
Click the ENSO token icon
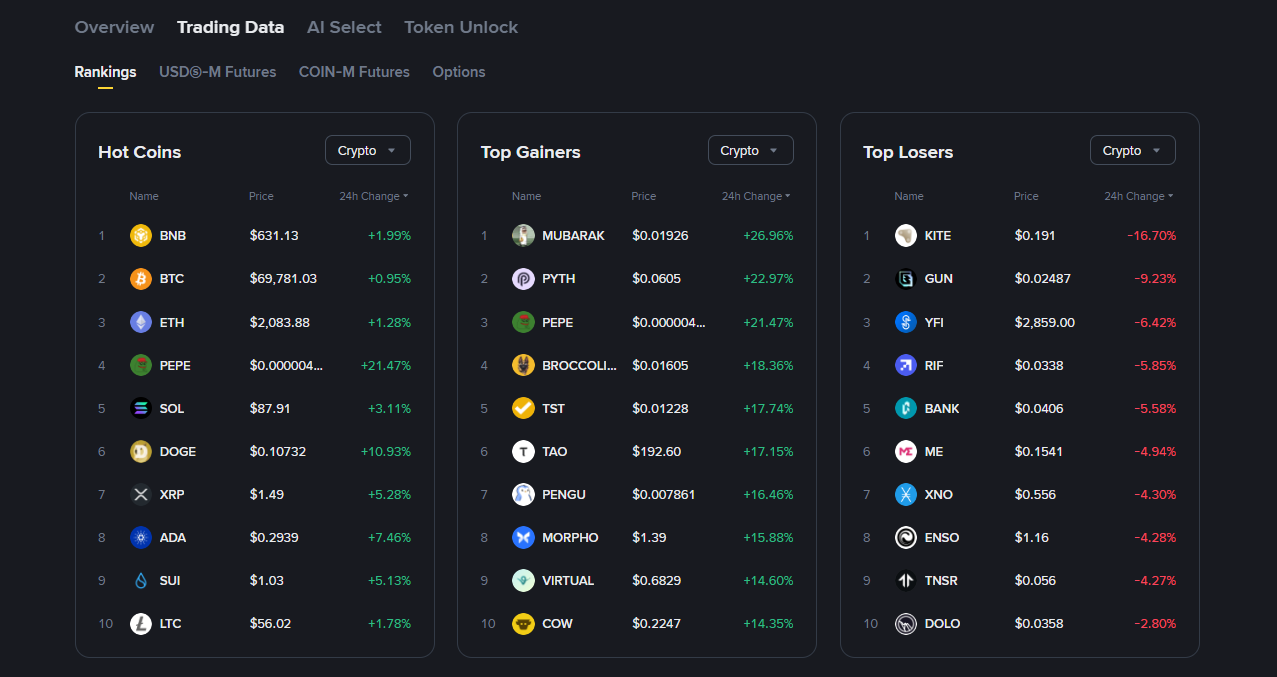tap(906, 538)
